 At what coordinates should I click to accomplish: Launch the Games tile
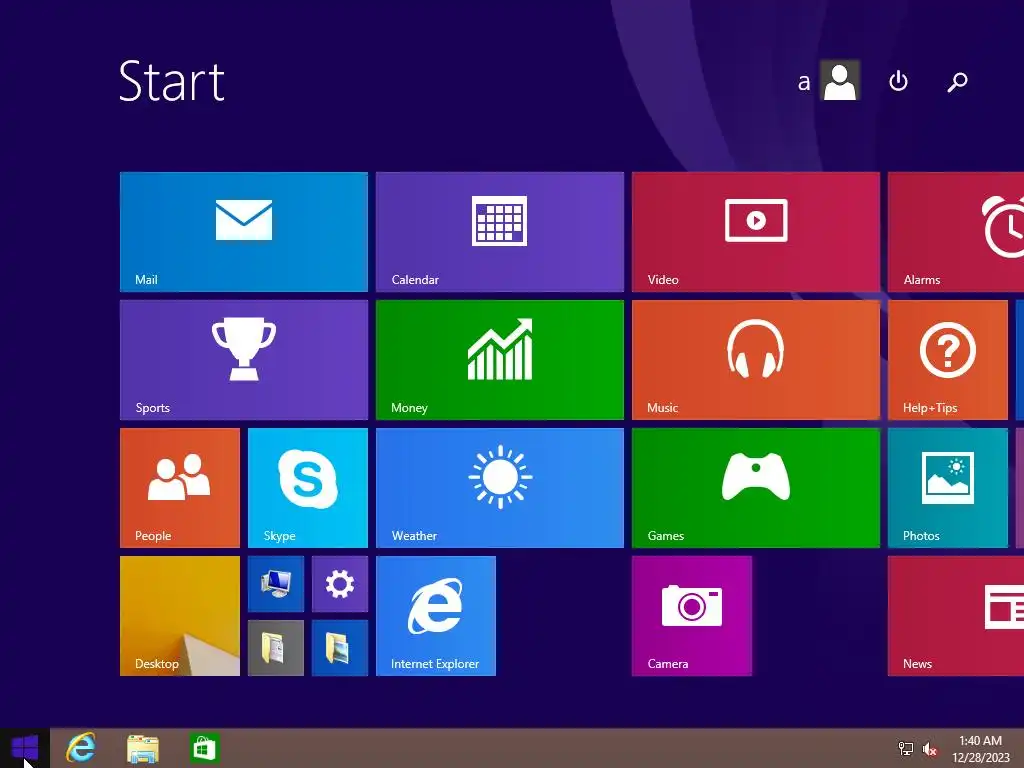756,488
